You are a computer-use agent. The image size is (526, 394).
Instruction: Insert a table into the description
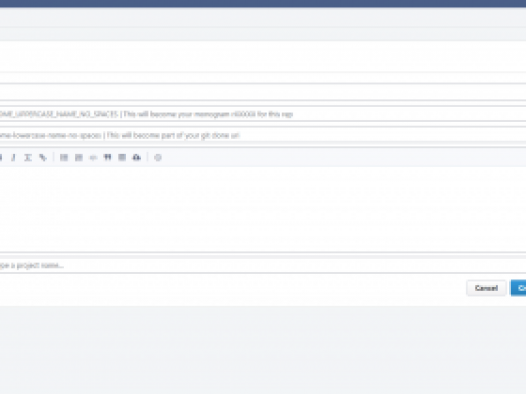click(122, 157)
